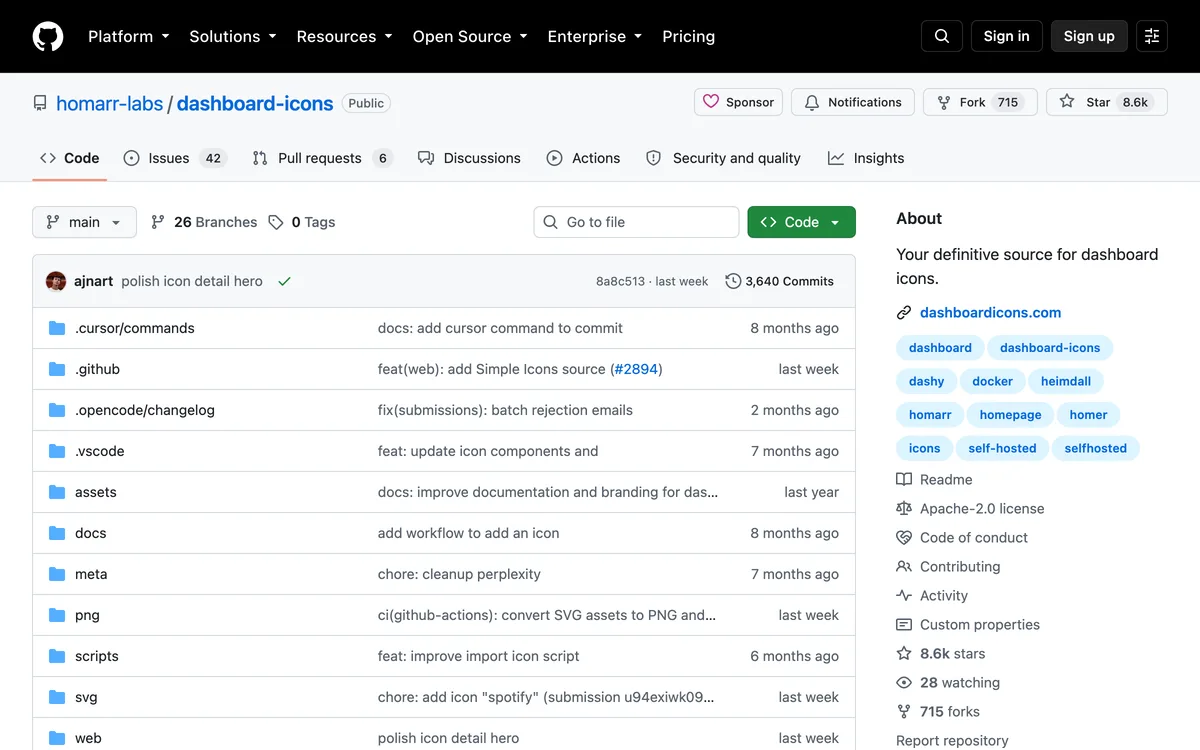Viewport: 1200px width, 750px height.
Task: Open the search magnifier button
Action: pyautogui.click(x=942, y=36)
